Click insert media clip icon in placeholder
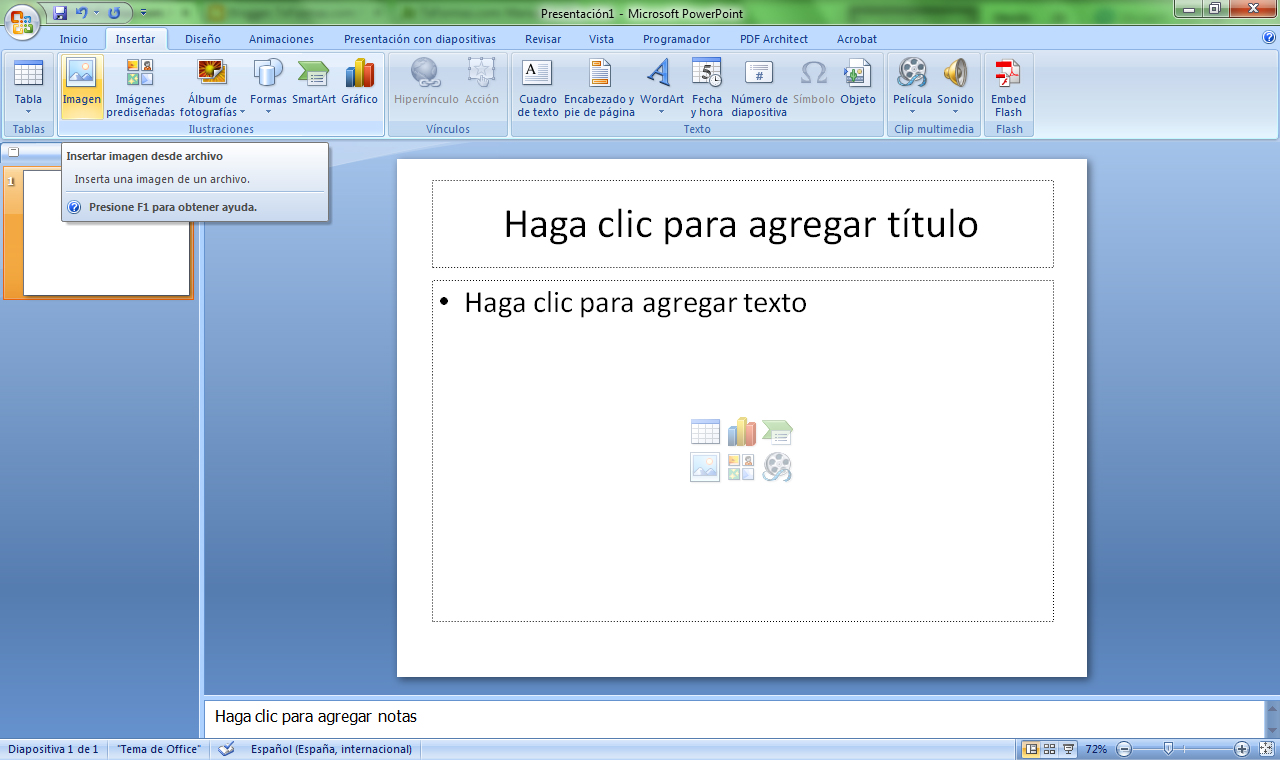The width and height of the screenshot is (1280, 760). [x=777, y=467]
